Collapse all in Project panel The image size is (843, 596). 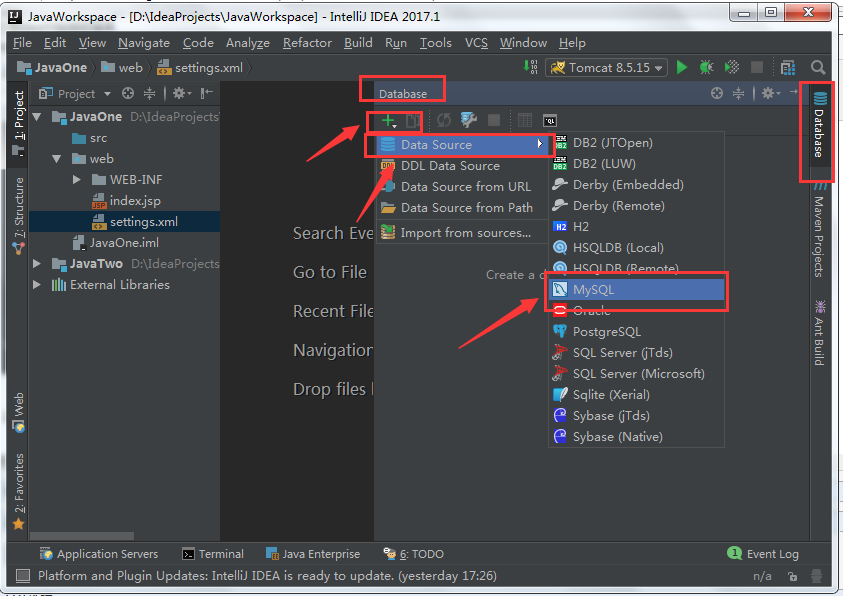point(149,94)
